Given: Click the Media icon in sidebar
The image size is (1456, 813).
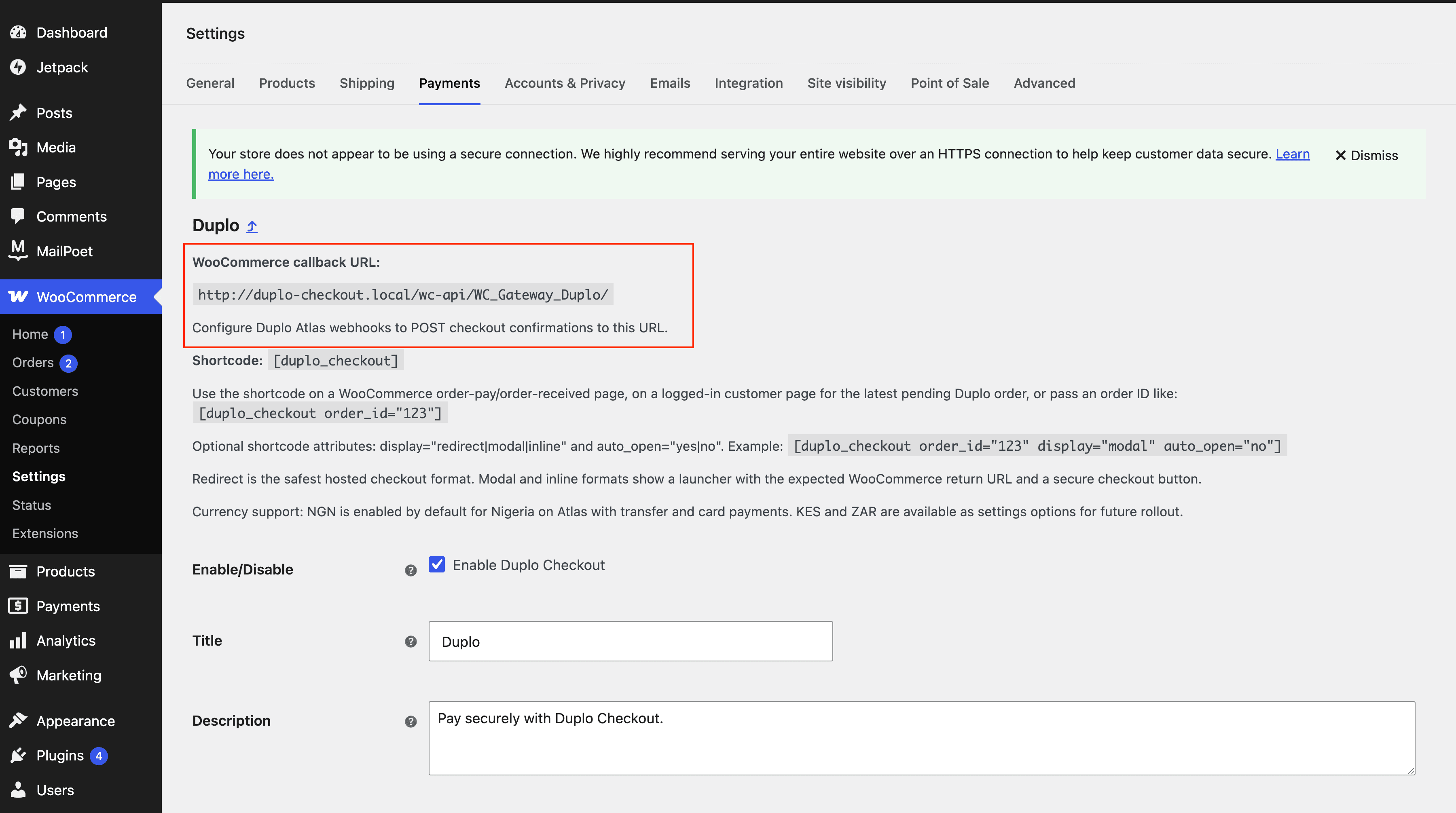Looking at the screenshot, I should [x=18, y=147].
